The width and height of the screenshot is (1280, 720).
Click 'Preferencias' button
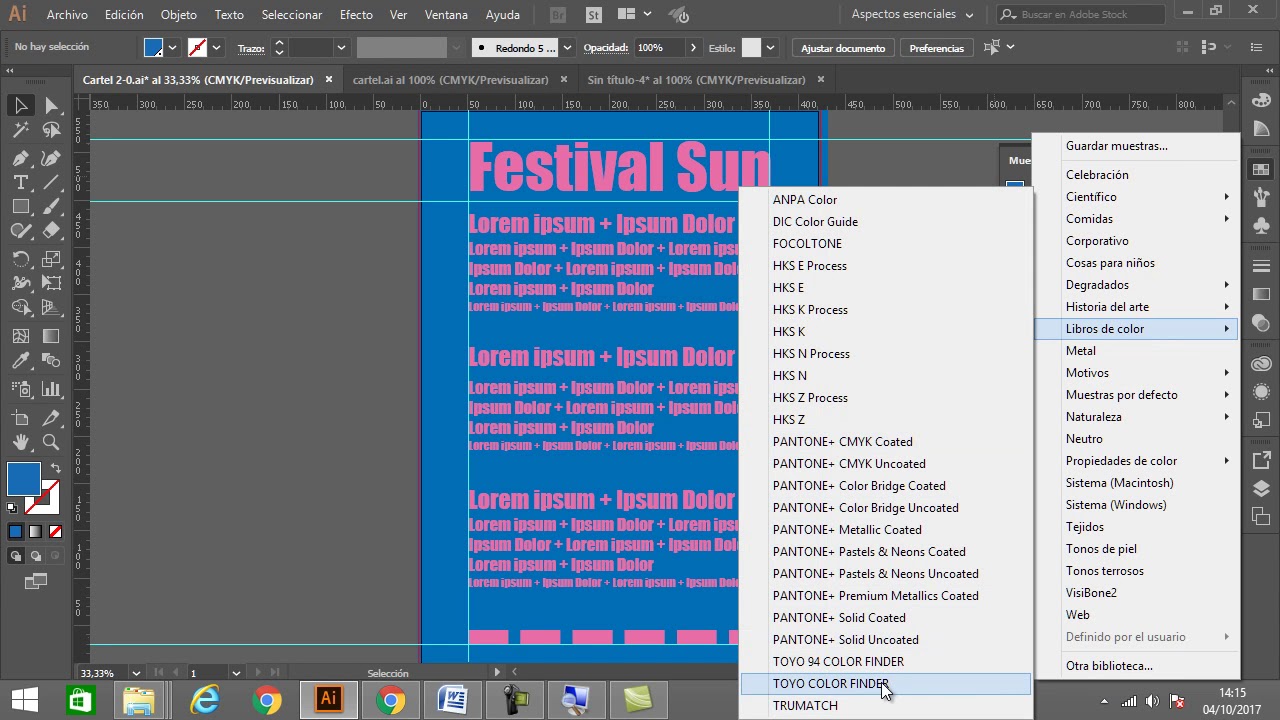click(x=937, y=48)
